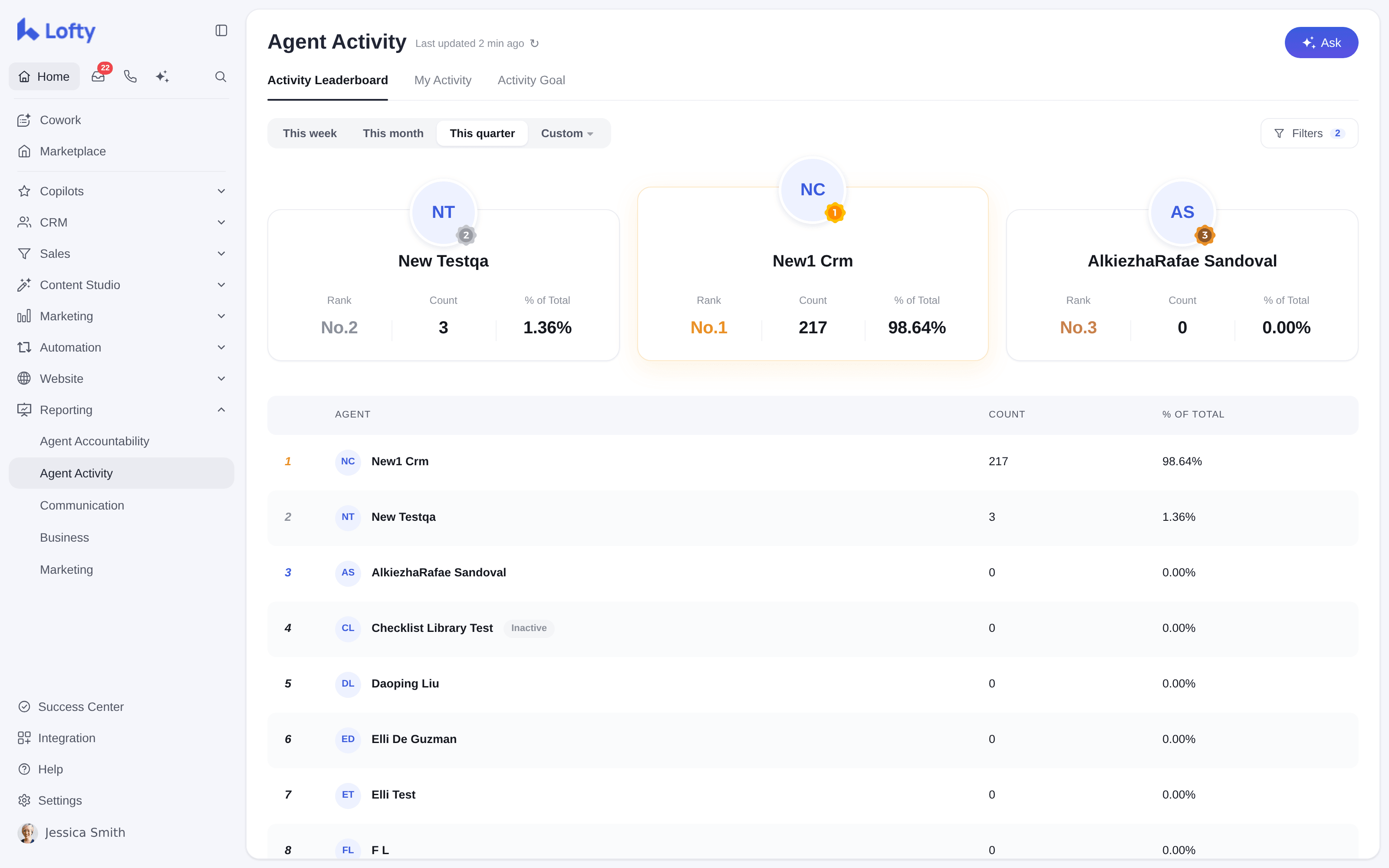Expand the Marketing menu chevron
Viewport: 1389px width, 868px height.
[x=221, y=316]
